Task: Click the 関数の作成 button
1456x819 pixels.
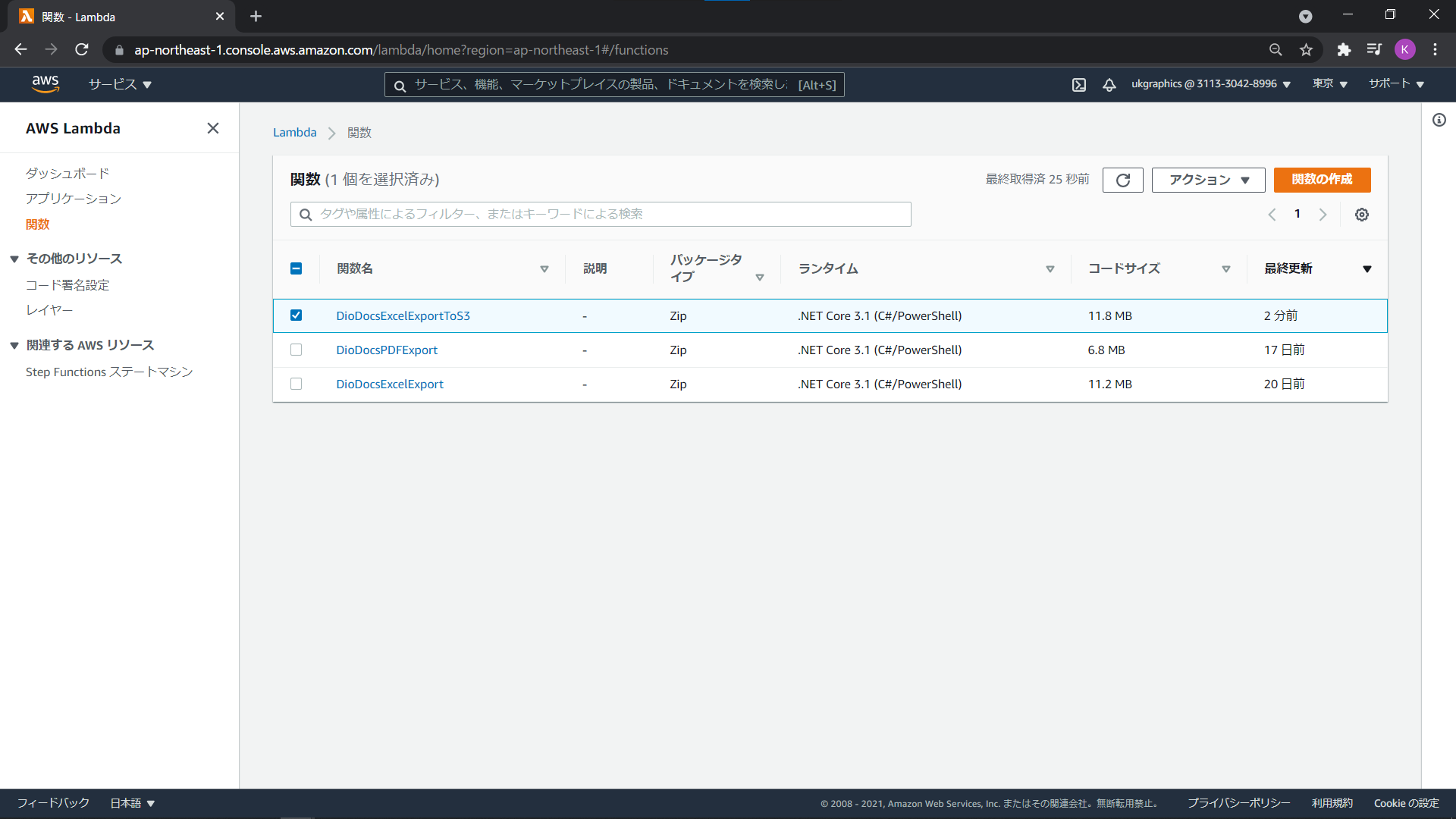Action: 1323,180
